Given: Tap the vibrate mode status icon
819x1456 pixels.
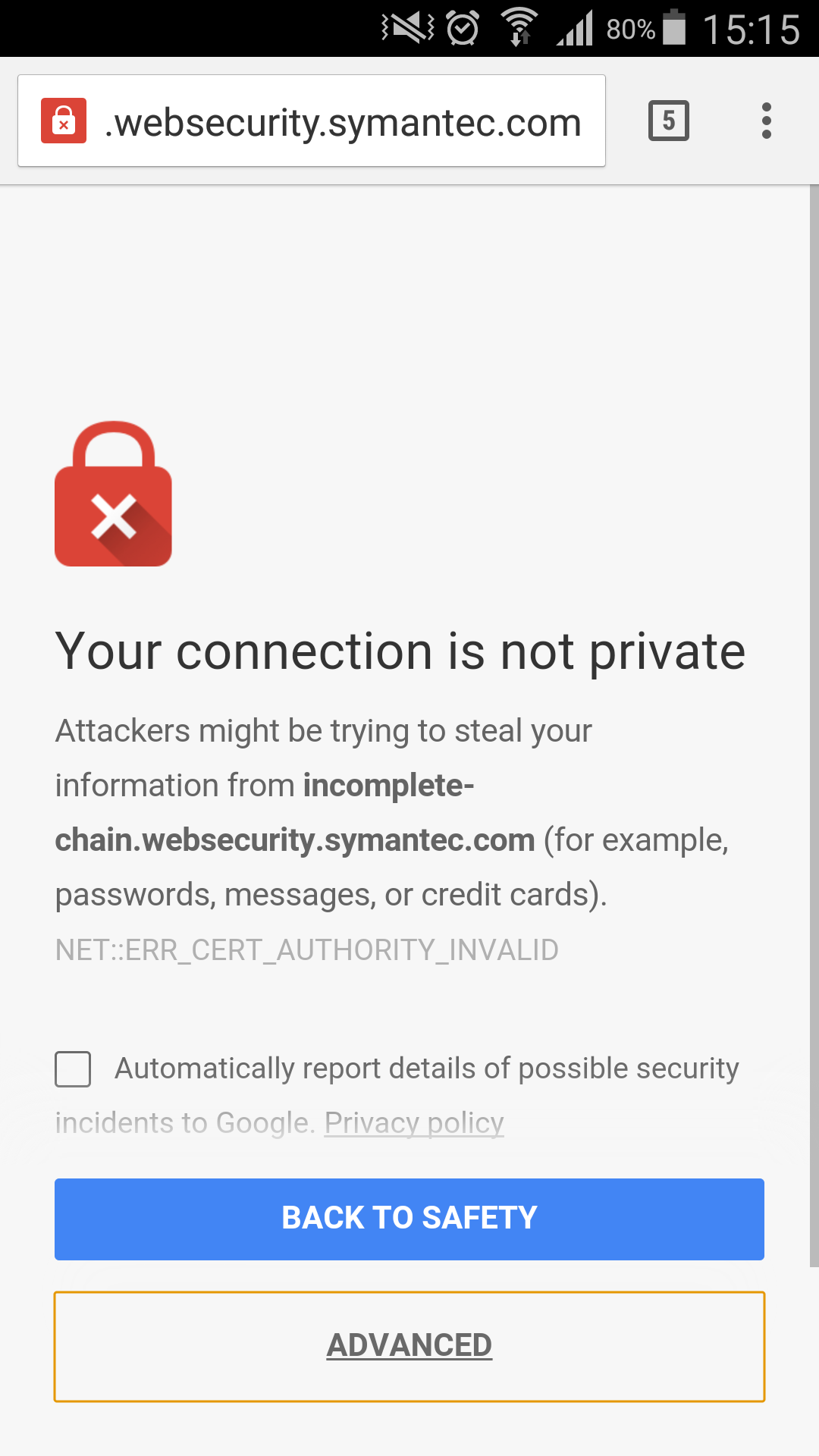Looking at the screenshot, I should point(408,29).
